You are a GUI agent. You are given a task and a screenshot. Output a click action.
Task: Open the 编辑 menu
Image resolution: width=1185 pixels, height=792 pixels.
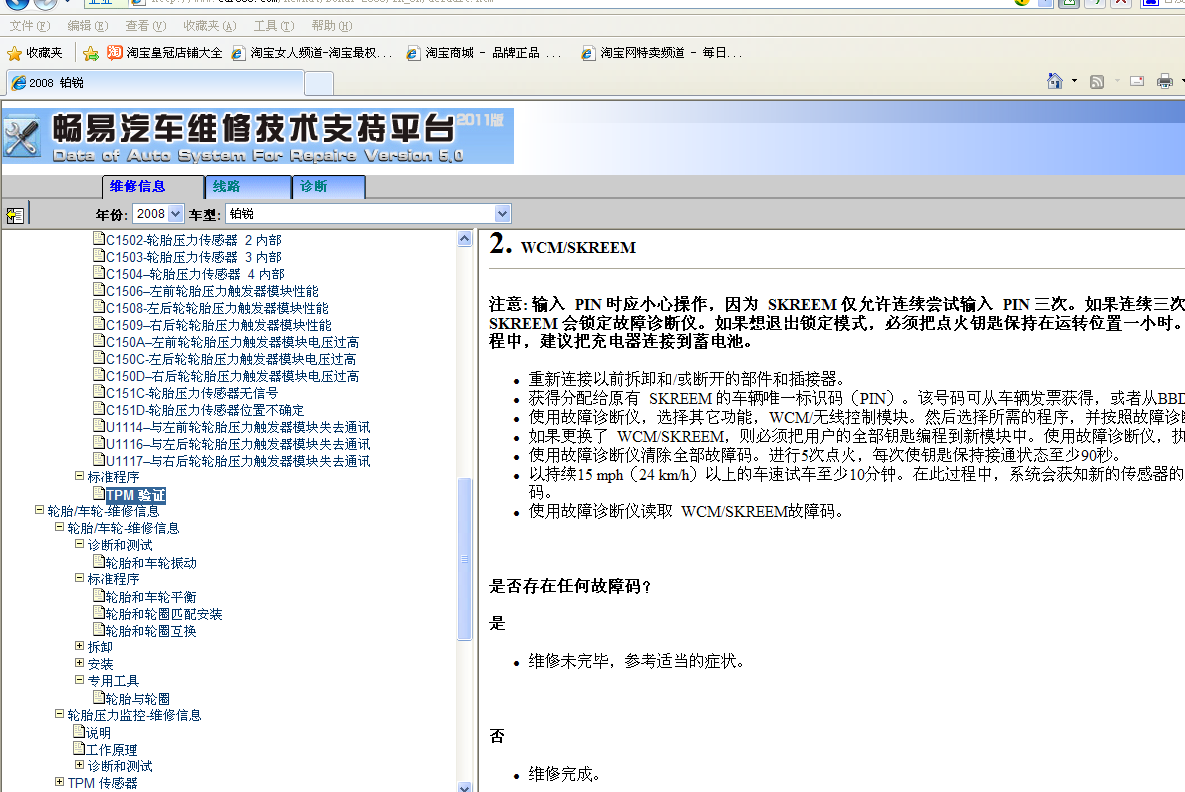pos(88,26)
